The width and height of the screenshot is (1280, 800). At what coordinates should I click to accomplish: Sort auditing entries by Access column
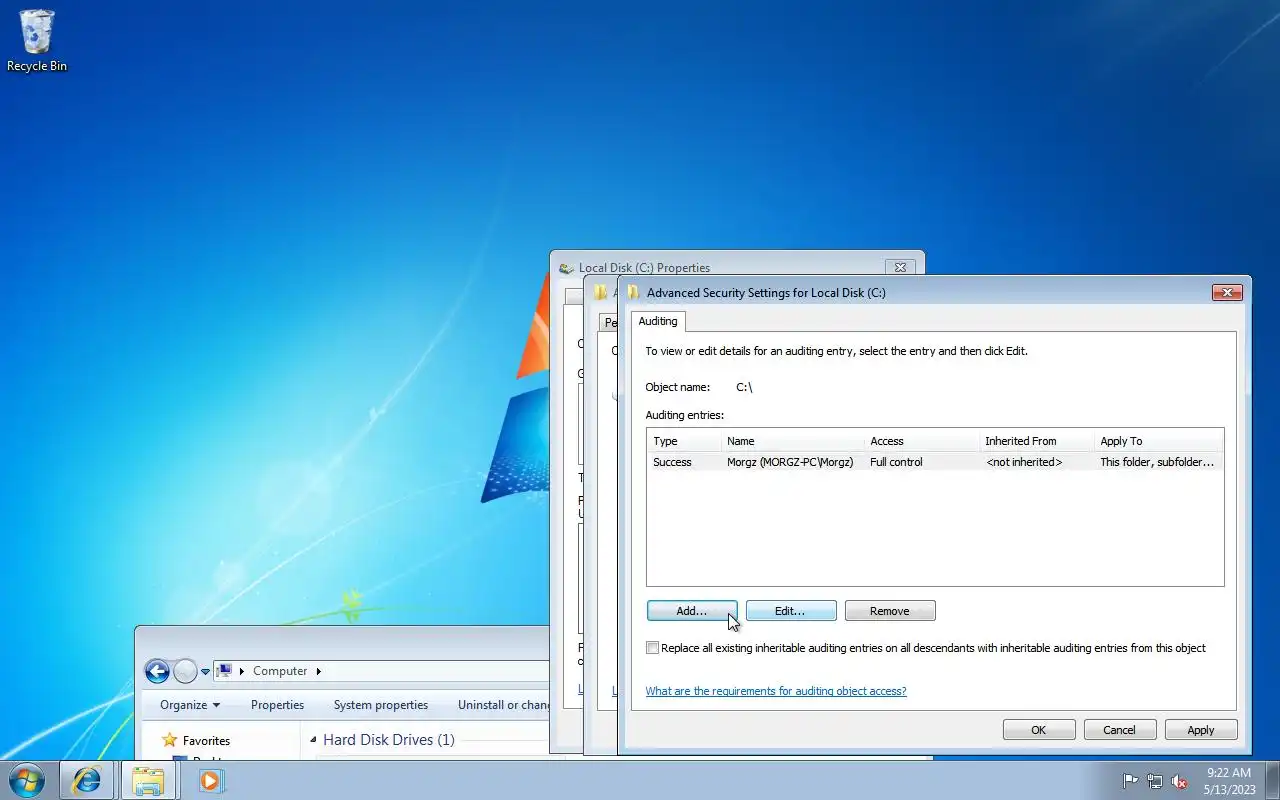point(922,441)
